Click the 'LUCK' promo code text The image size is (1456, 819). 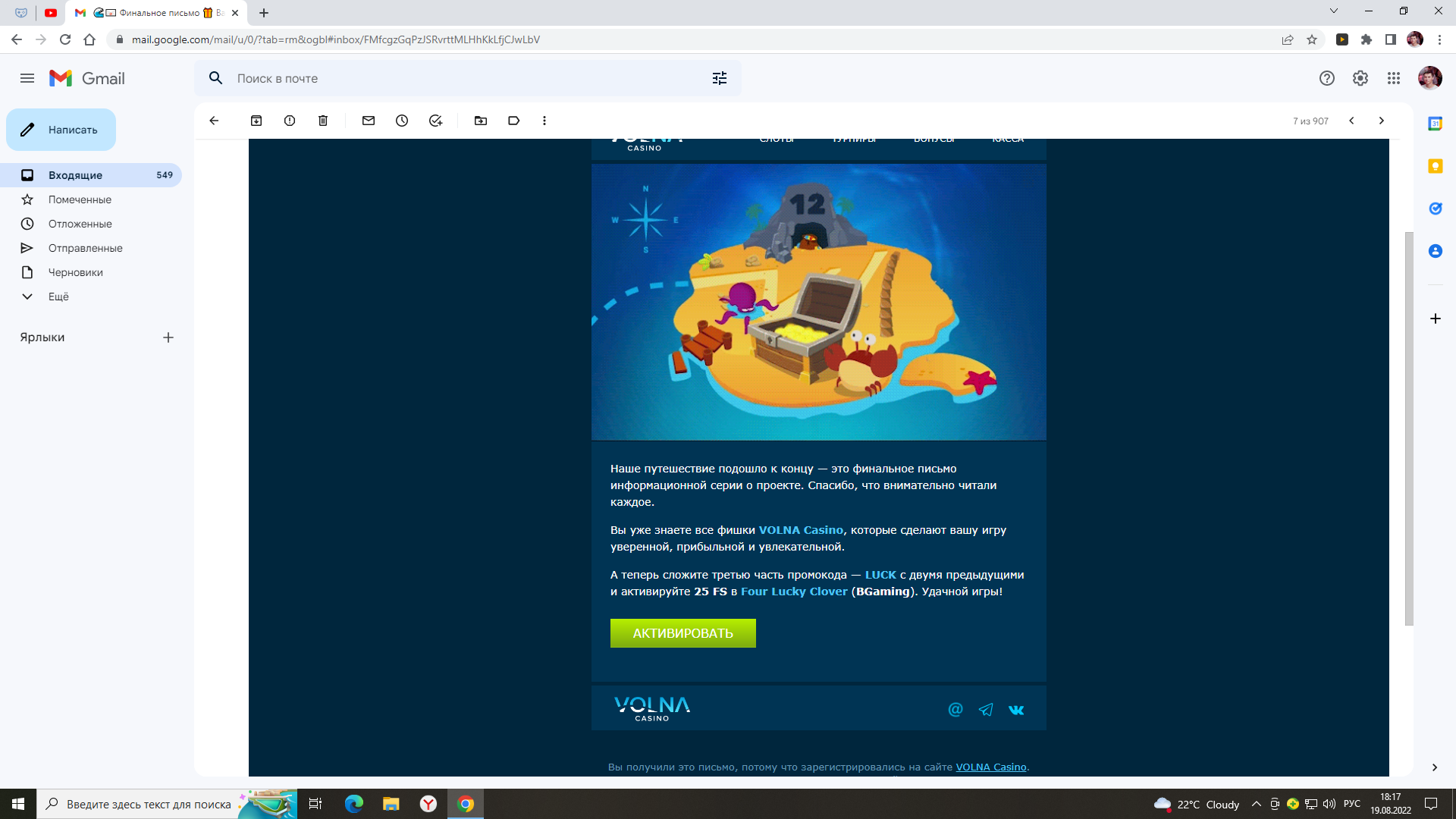(x=880, y=575)
